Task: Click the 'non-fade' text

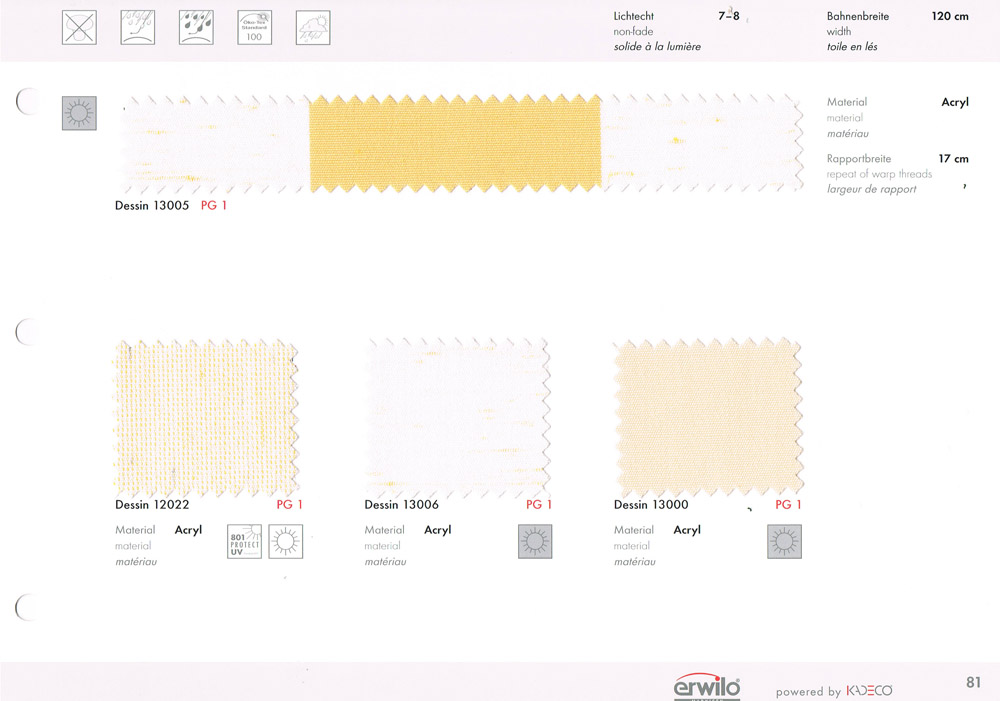Action: coord(633,31)
